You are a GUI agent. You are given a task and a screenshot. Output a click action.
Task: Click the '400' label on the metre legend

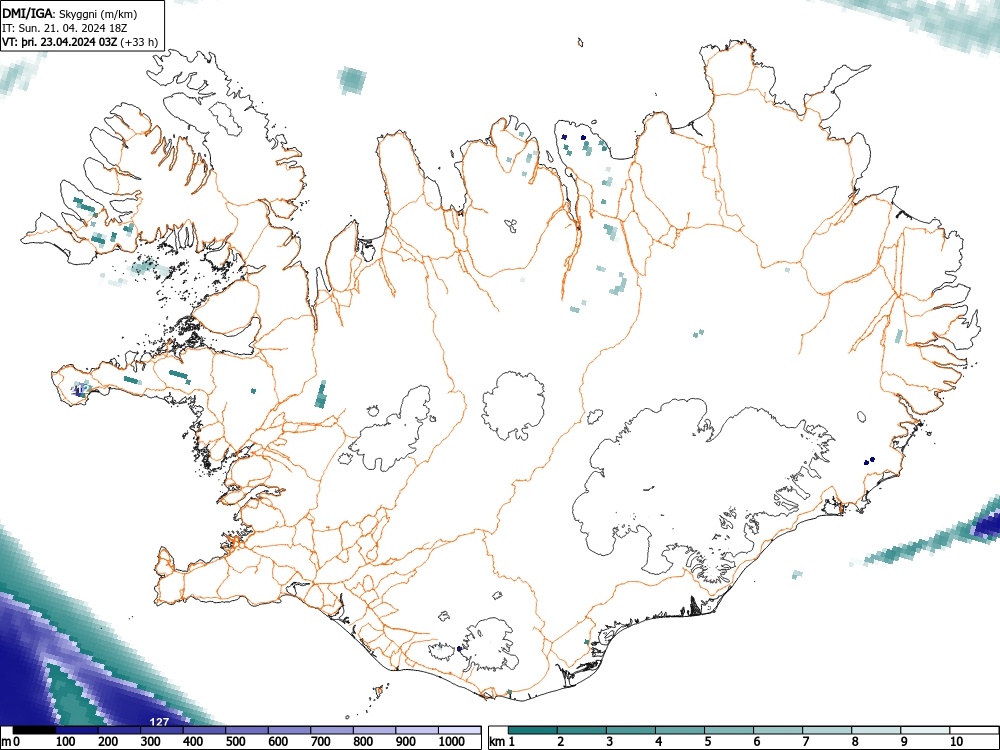(x=193, y=742)
